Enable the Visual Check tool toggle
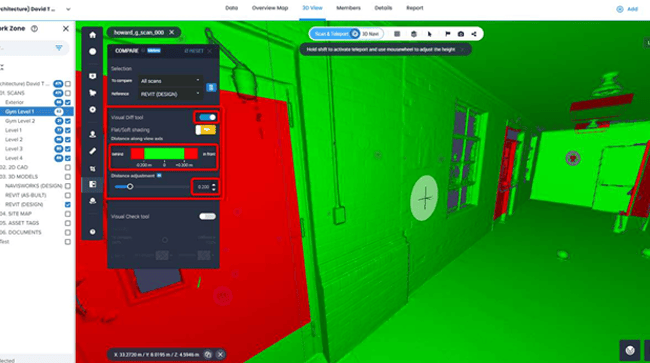Image resolution: width=650 pixels, height=363 pixels. (x=207, y=216)
